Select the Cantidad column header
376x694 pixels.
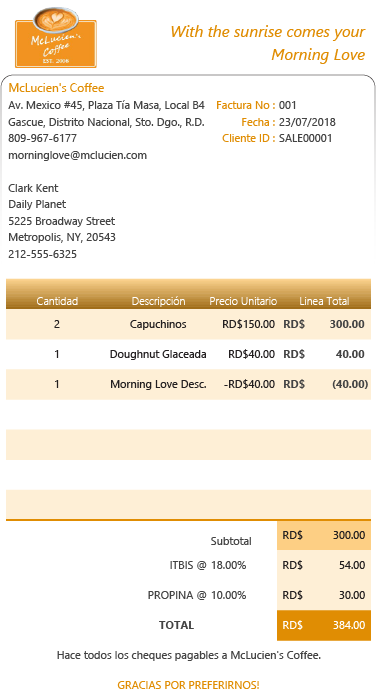click(57, 301)
